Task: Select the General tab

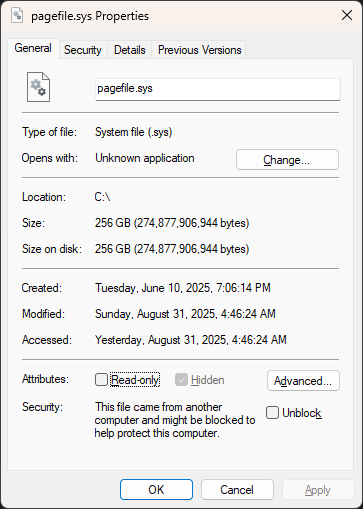Action: pos(33,48)
